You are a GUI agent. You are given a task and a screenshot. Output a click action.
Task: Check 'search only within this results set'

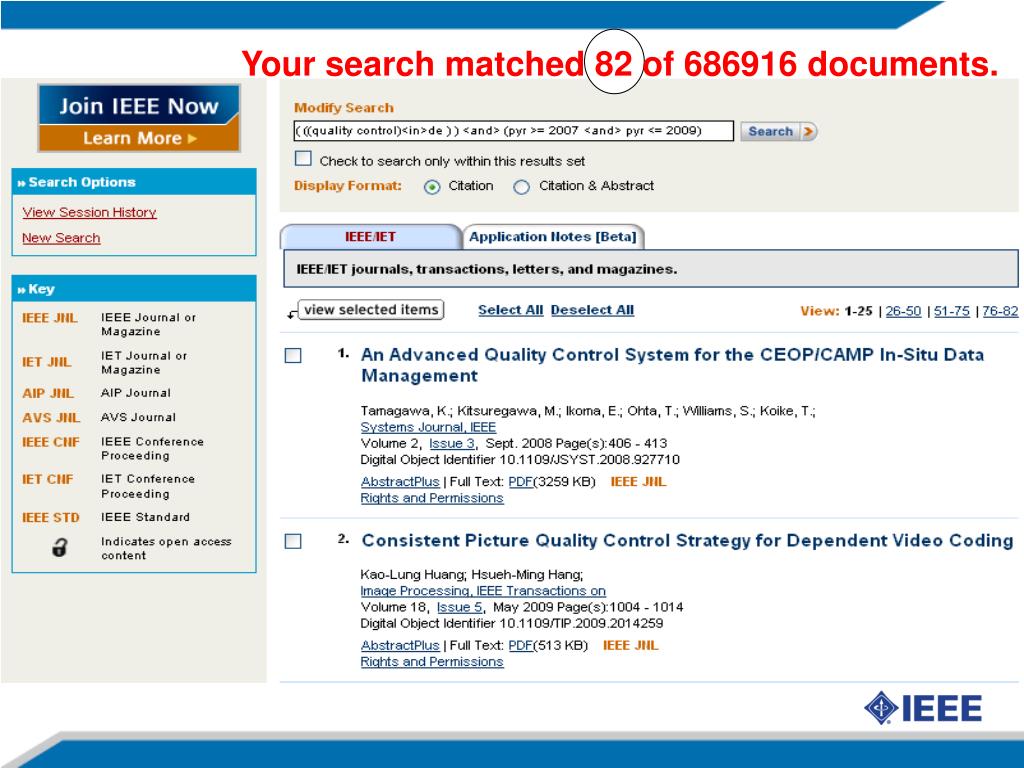point(303,159)
